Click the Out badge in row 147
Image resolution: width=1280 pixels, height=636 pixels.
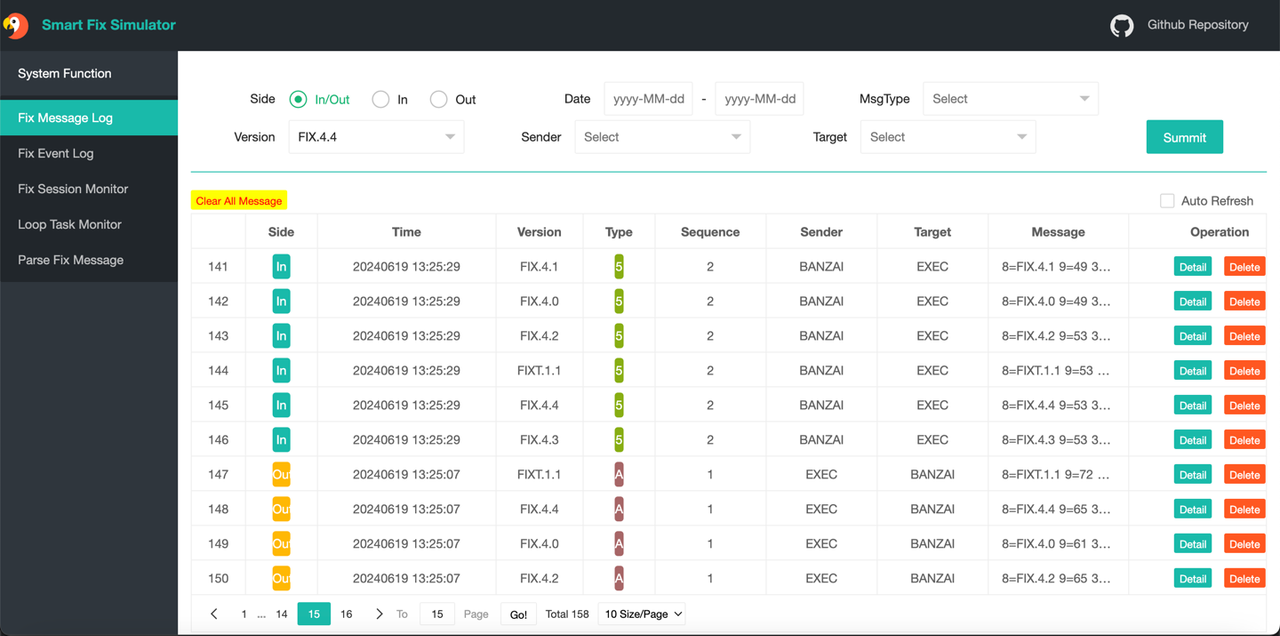click(281, 475)
